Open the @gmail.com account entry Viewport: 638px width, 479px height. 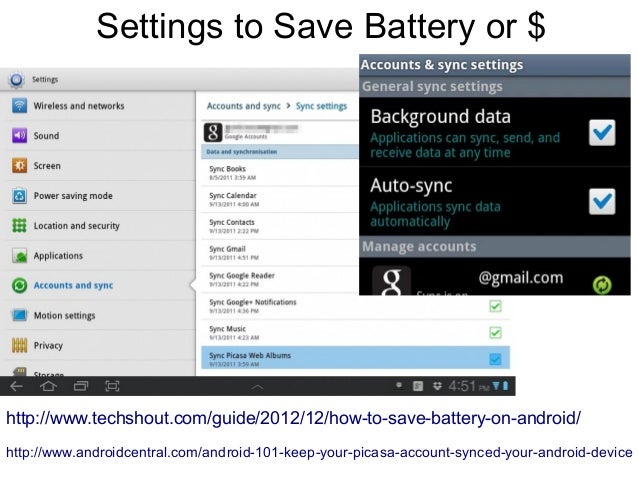coord(495,277)
